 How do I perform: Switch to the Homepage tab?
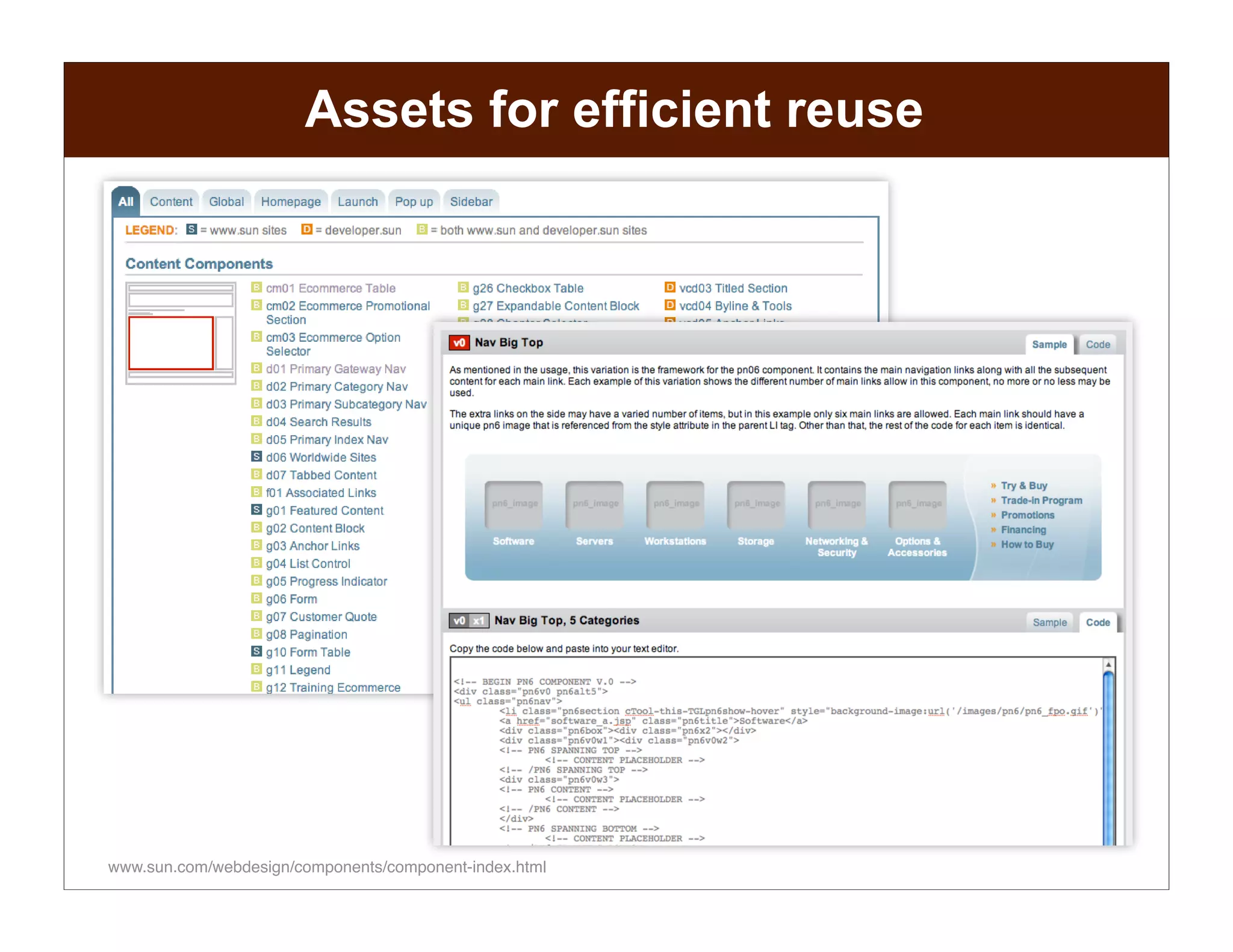click(291, 202)
